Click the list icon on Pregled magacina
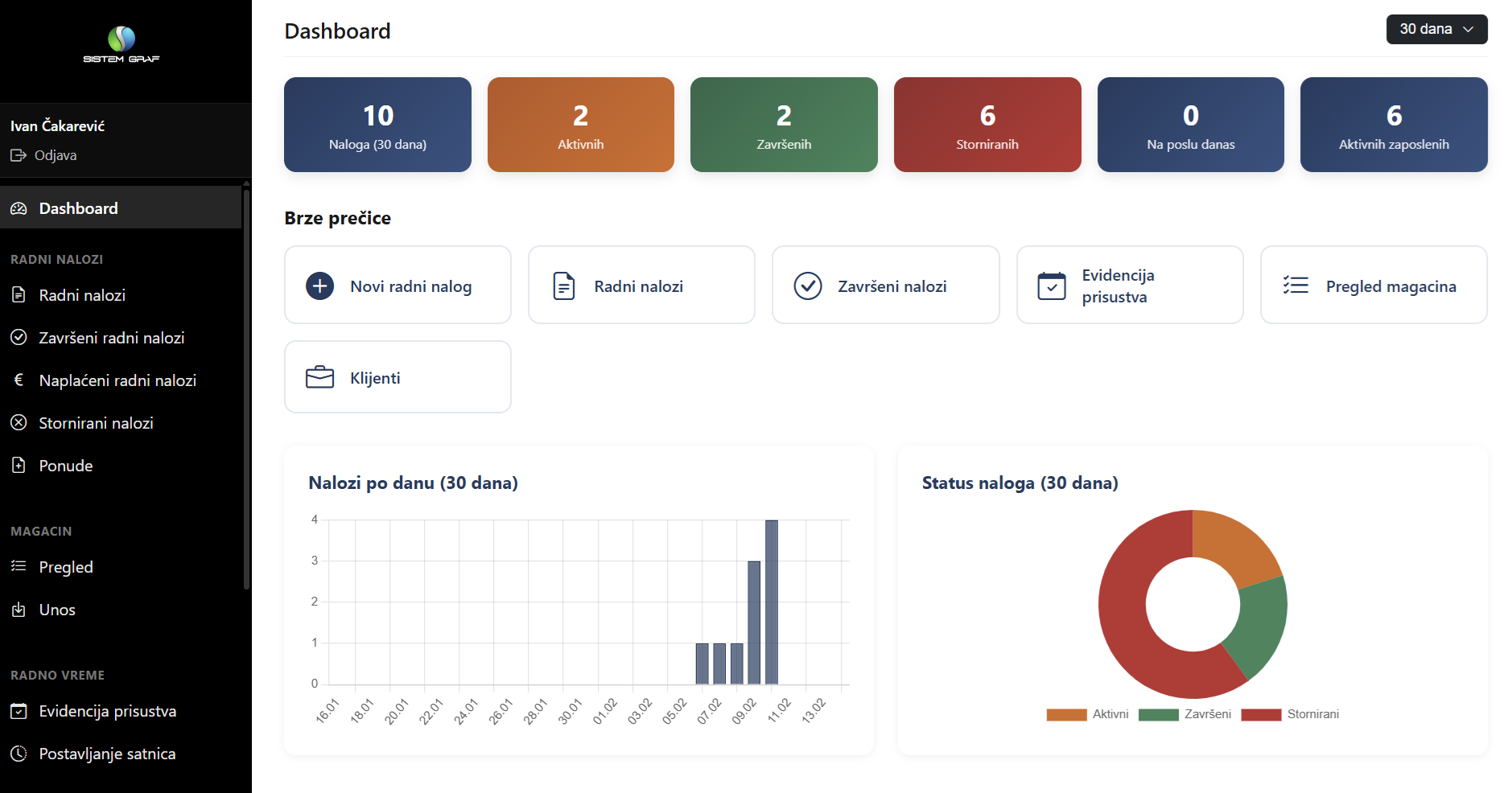The image size is (1512, 793). coord(1295,286)
